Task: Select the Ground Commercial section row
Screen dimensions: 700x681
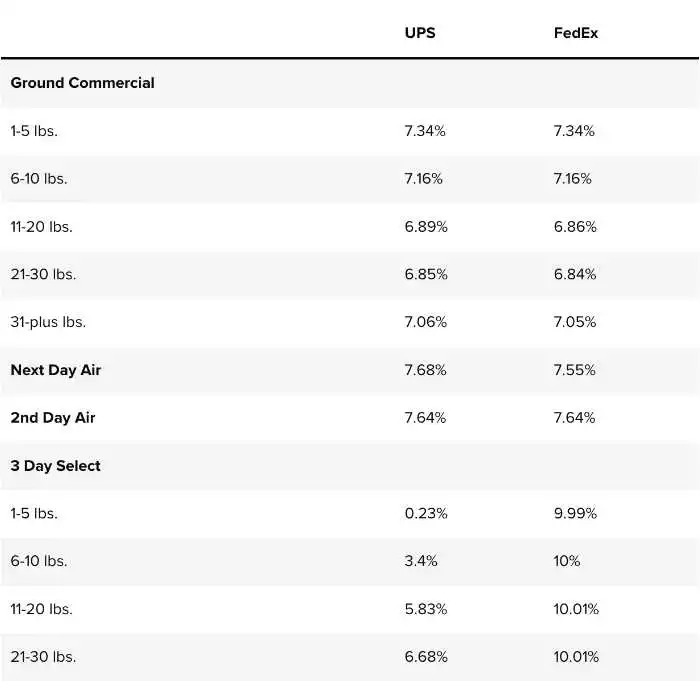Action: point(82,83)
